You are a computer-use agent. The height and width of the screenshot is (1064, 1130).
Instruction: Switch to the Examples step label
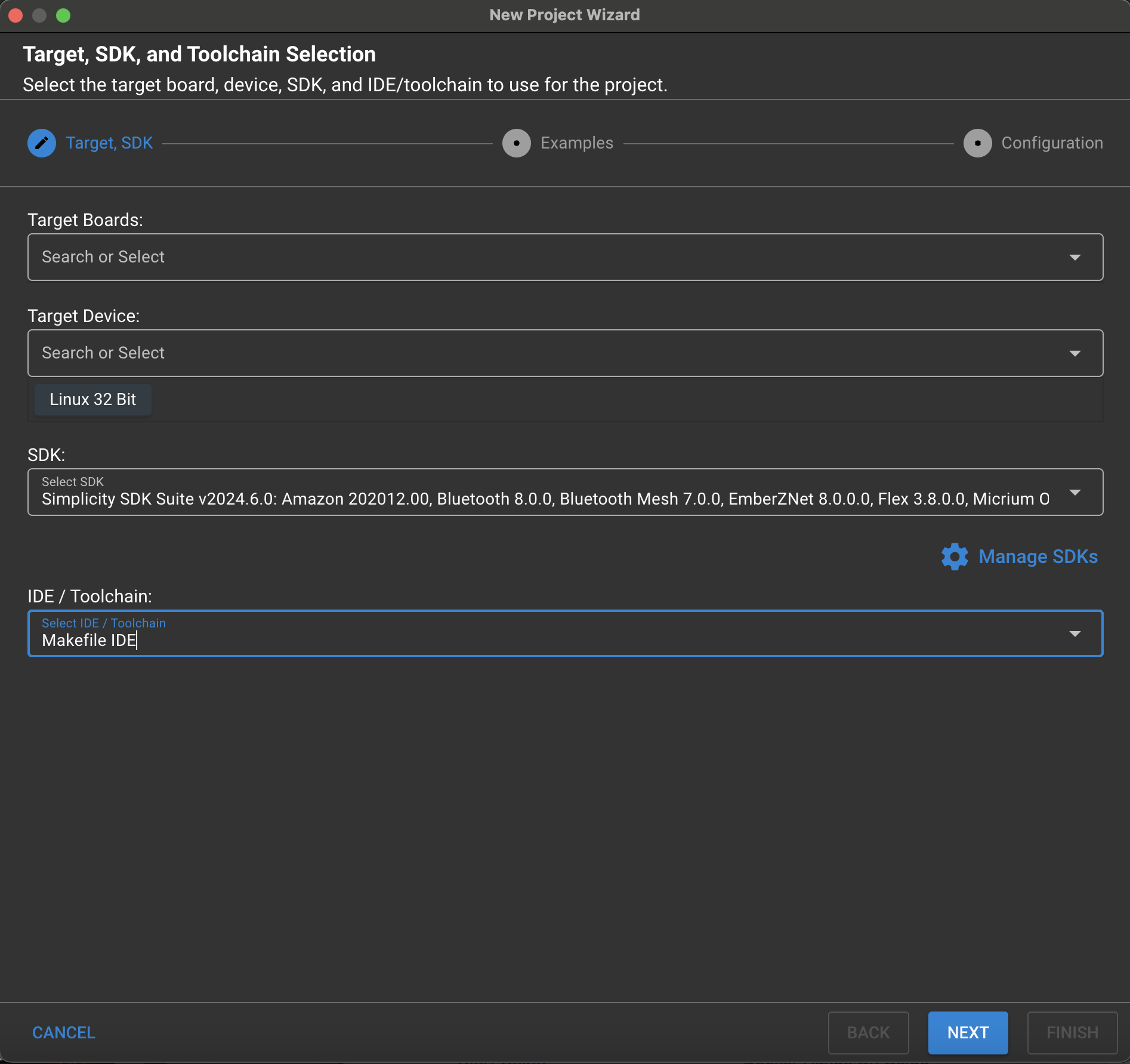pos(576,143)
